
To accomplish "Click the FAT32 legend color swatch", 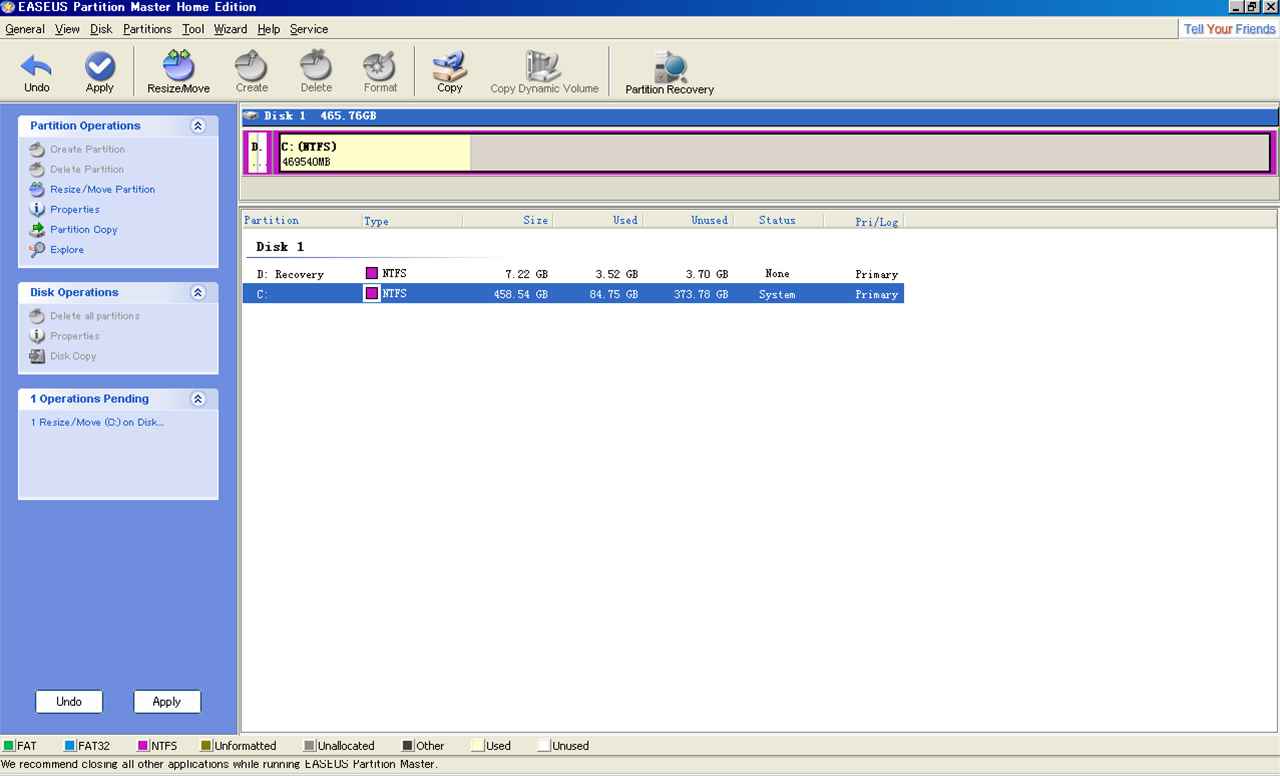I will point(70,746).
